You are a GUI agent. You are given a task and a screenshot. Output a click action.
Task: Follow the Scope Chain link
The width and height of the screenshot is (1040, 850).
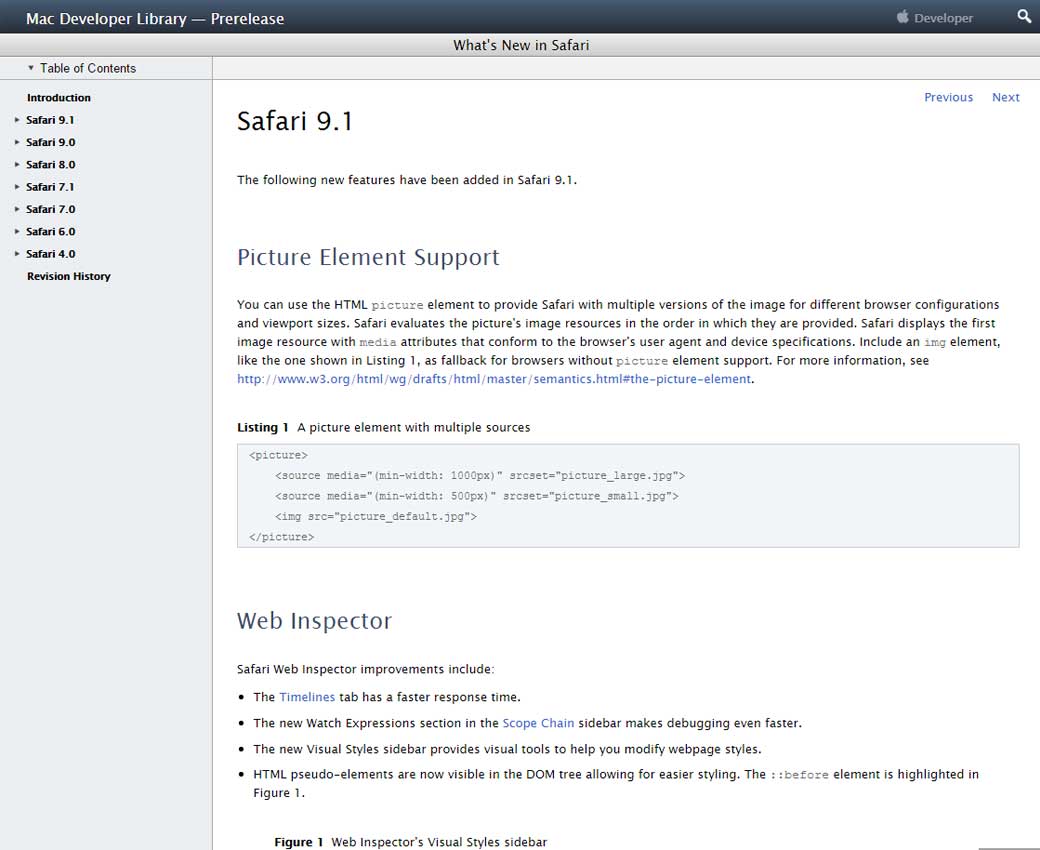[x=538, y=723]
